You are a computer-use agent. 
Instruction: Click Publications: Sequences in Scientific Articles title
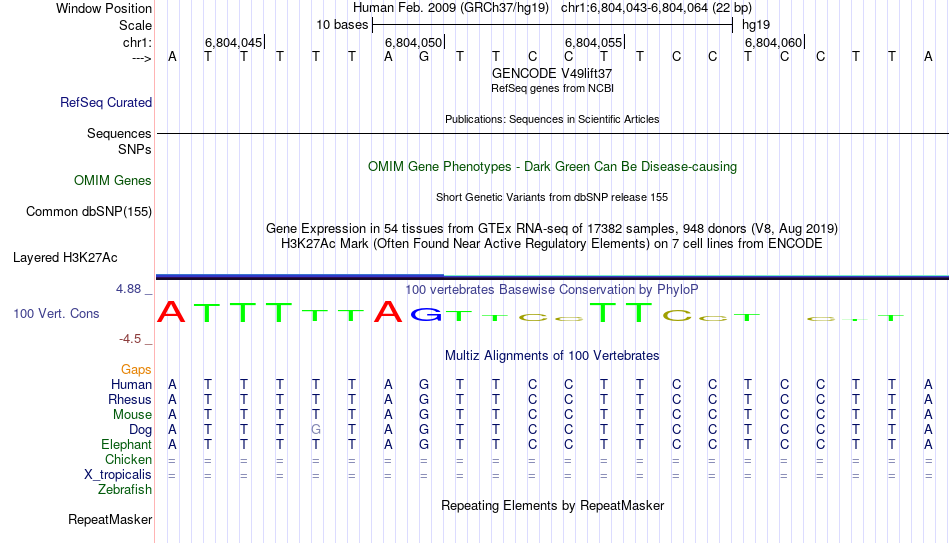tap(552, 119)
